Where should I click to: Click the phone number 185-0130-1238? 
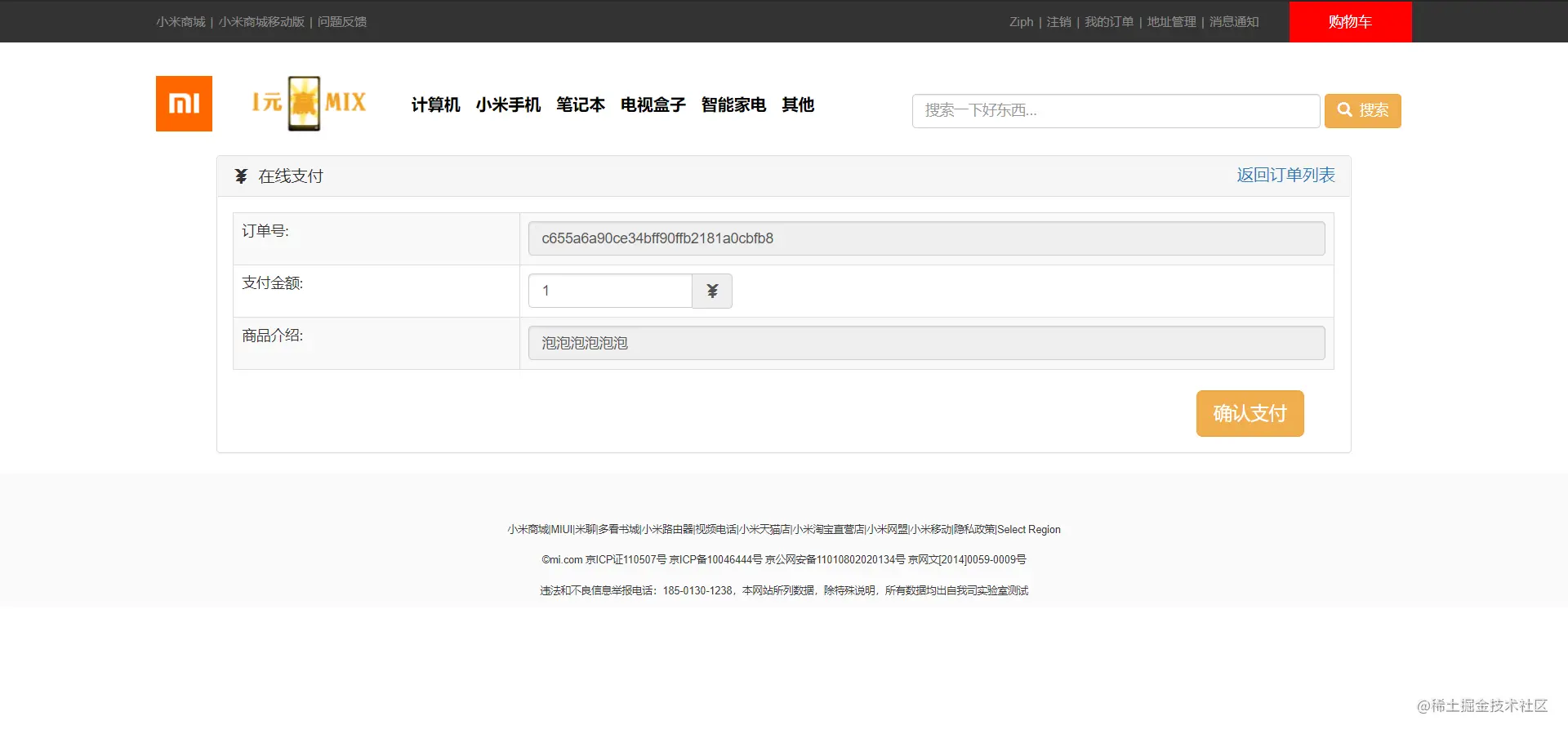tap(697, 591)
